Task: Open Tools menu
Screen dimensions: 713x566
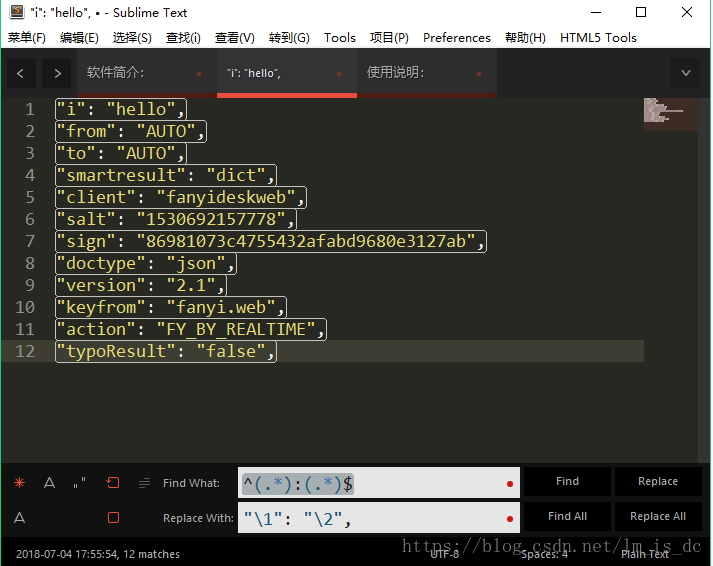Action: point(340,37)
